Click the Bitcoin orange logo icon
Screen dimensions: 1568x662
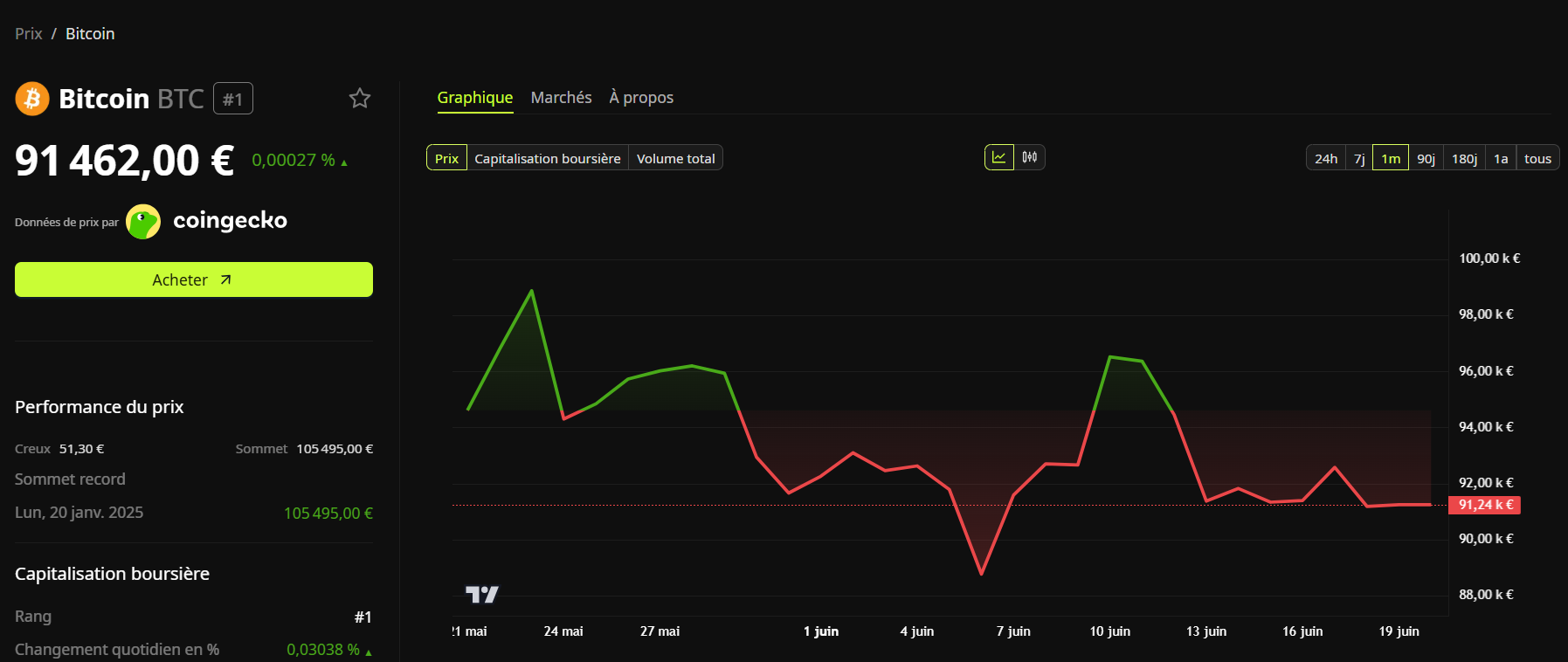point(32,99)
